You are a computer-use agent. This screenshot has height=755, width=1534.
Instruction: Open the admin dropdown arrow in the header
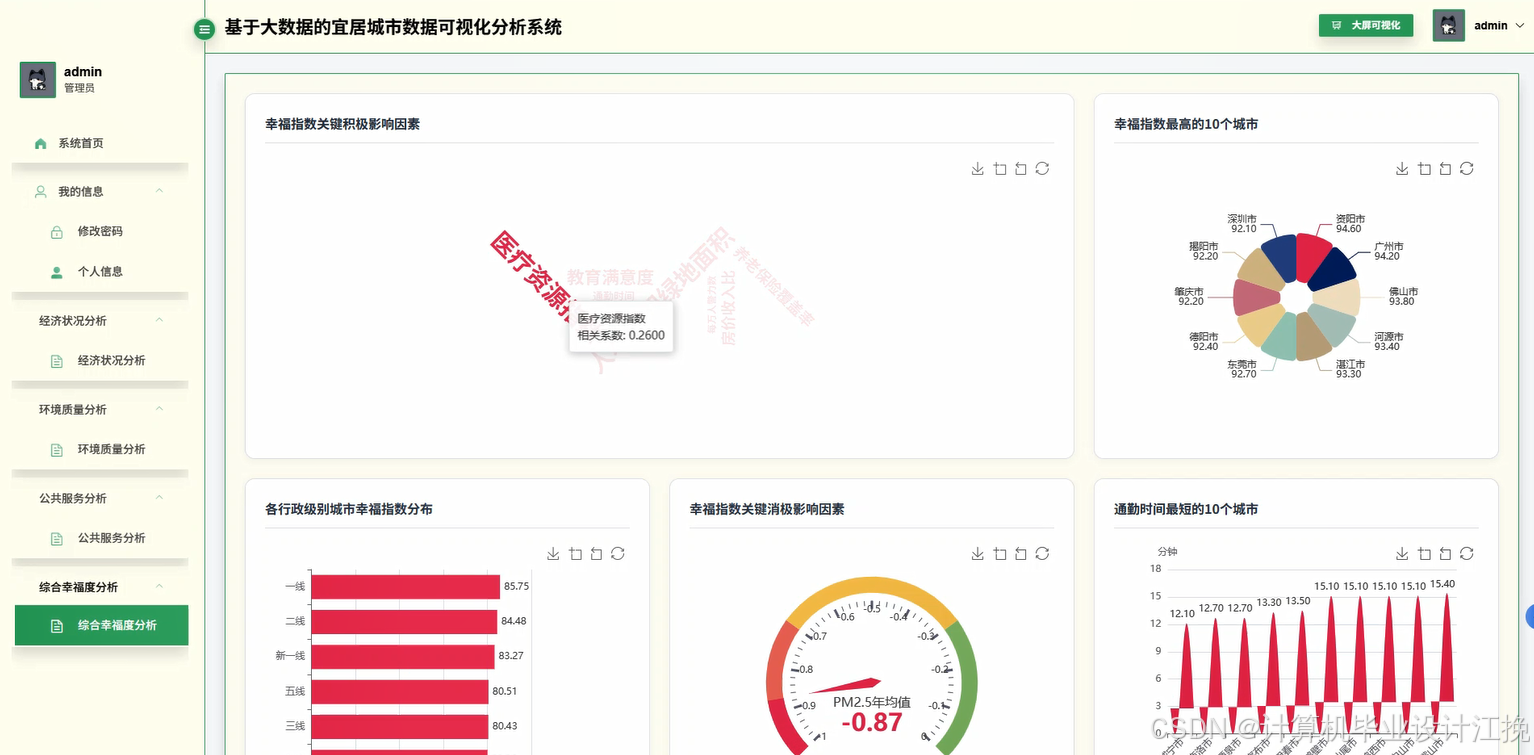coord(1519,26)
